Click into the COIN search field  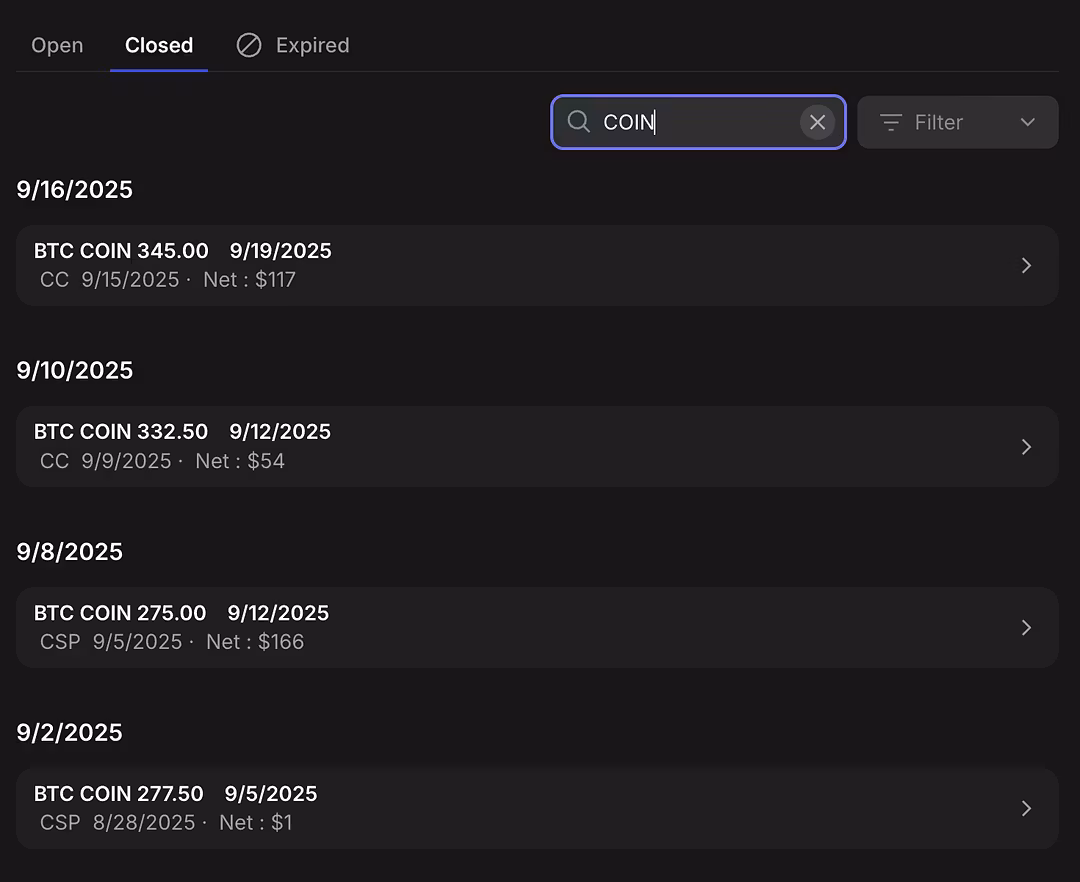click(700, 122)
